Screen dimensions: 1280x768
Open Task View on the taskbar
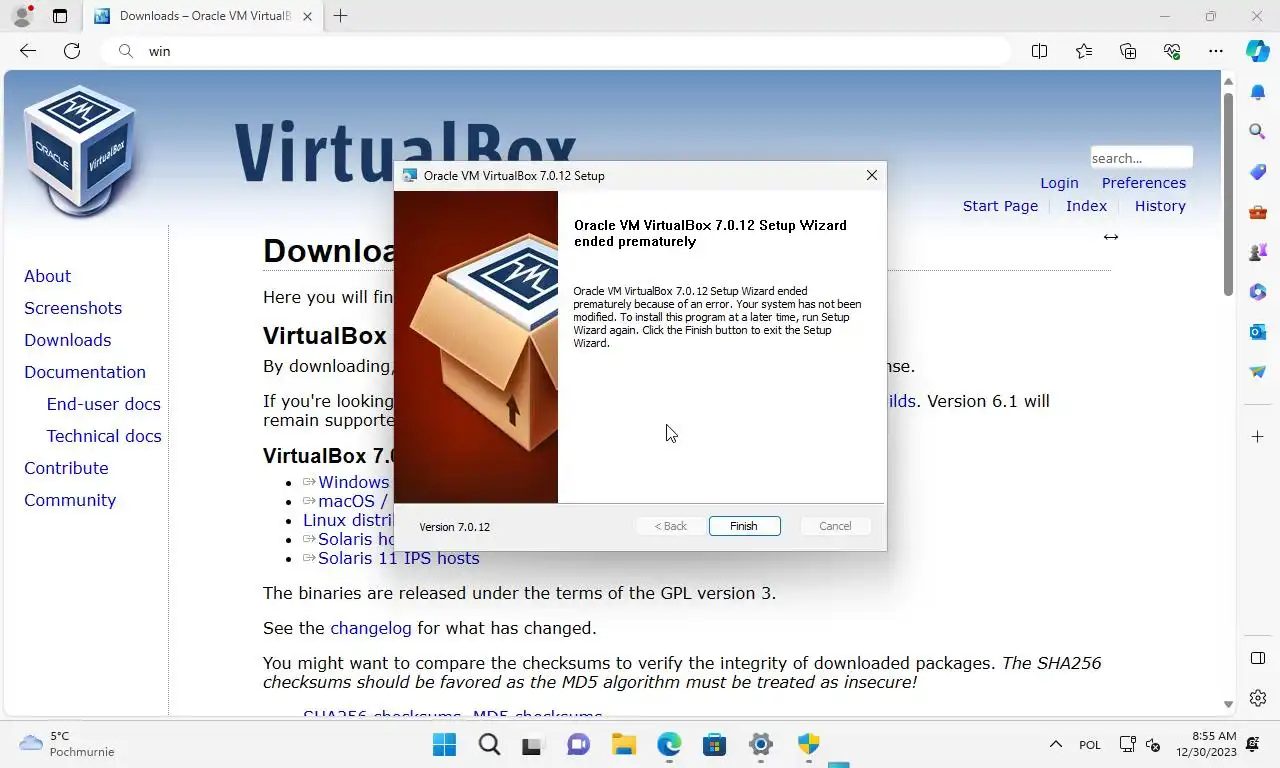coord(533,745)
